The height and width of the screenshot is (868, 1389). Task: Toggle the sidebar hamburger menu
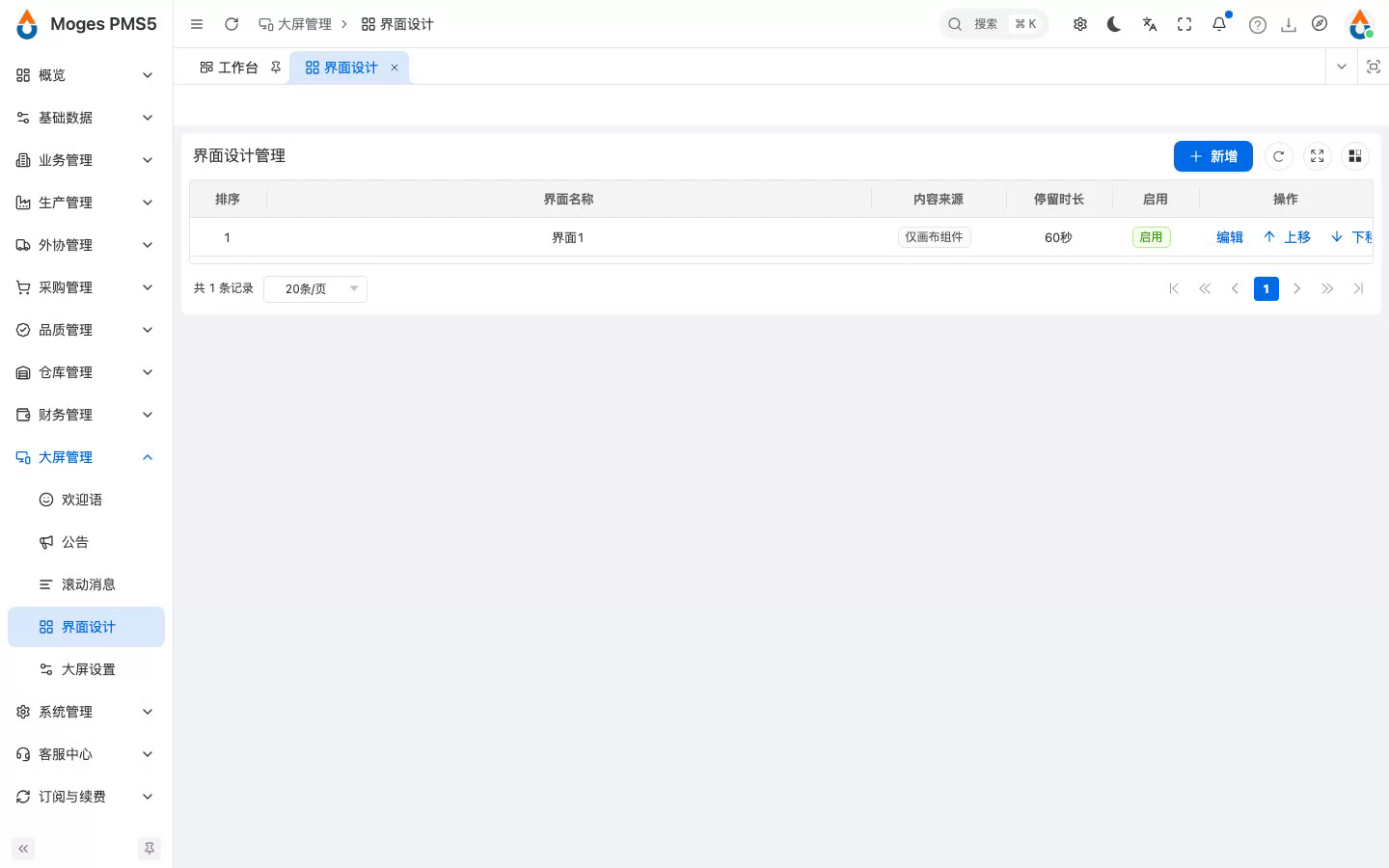tap(197, 24)
